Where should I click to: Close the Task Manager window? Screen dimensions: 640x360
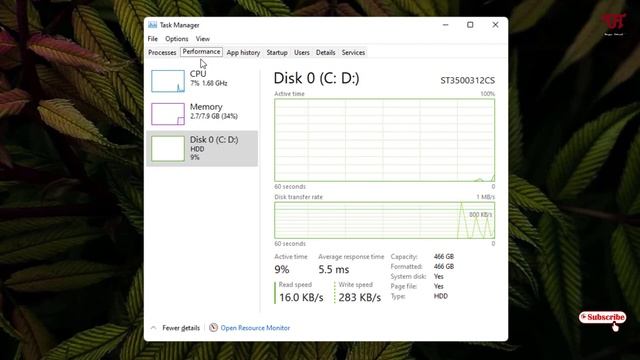pos(495,25)
